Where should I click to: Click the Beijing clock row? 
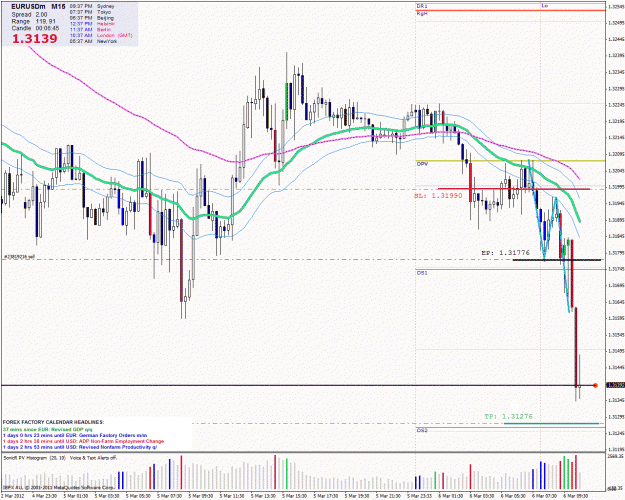pos(92,18)
